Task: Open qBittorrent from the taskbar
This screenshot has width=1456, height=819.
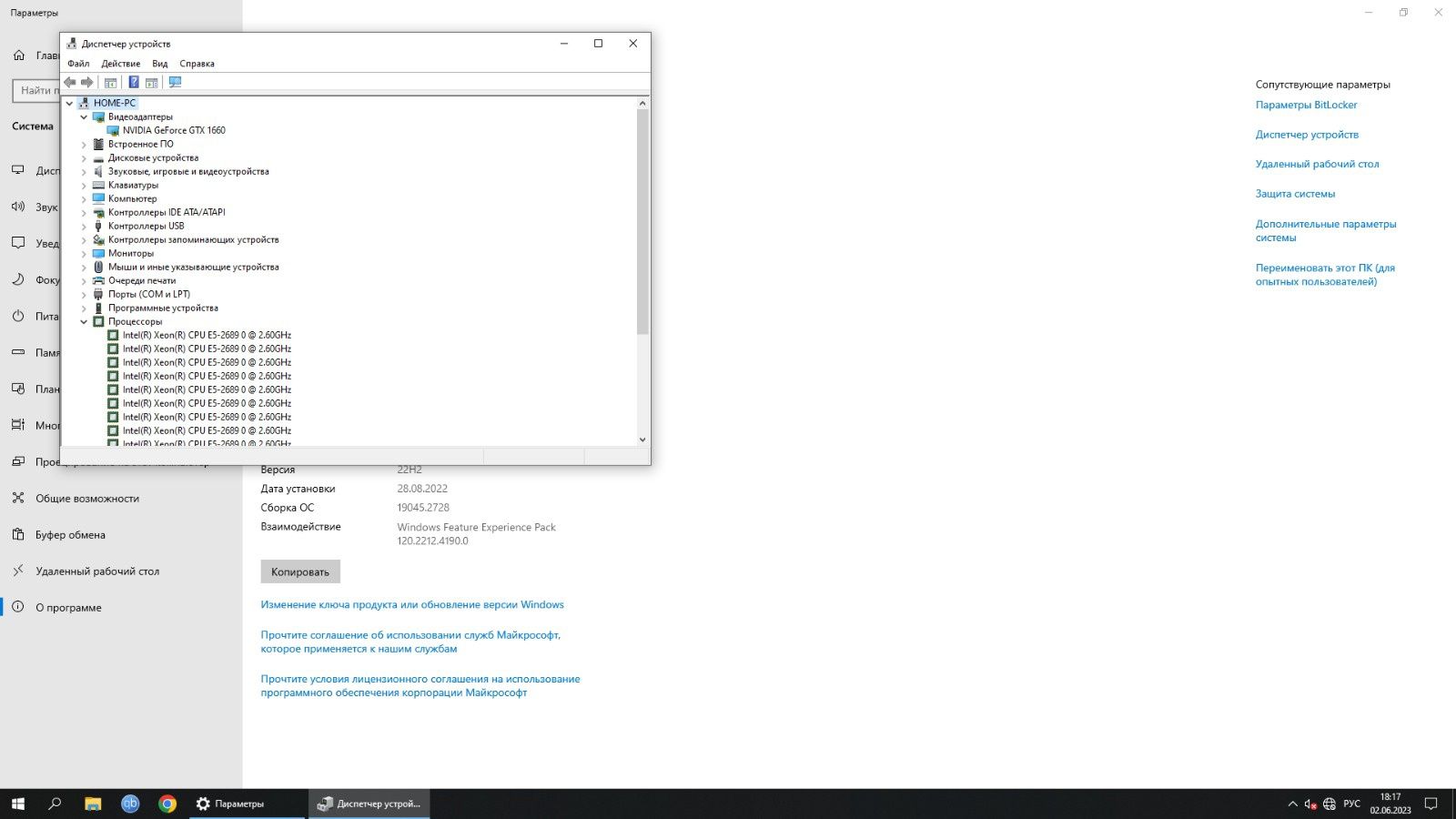Action: pyautogui.click(x=130, y=804)
